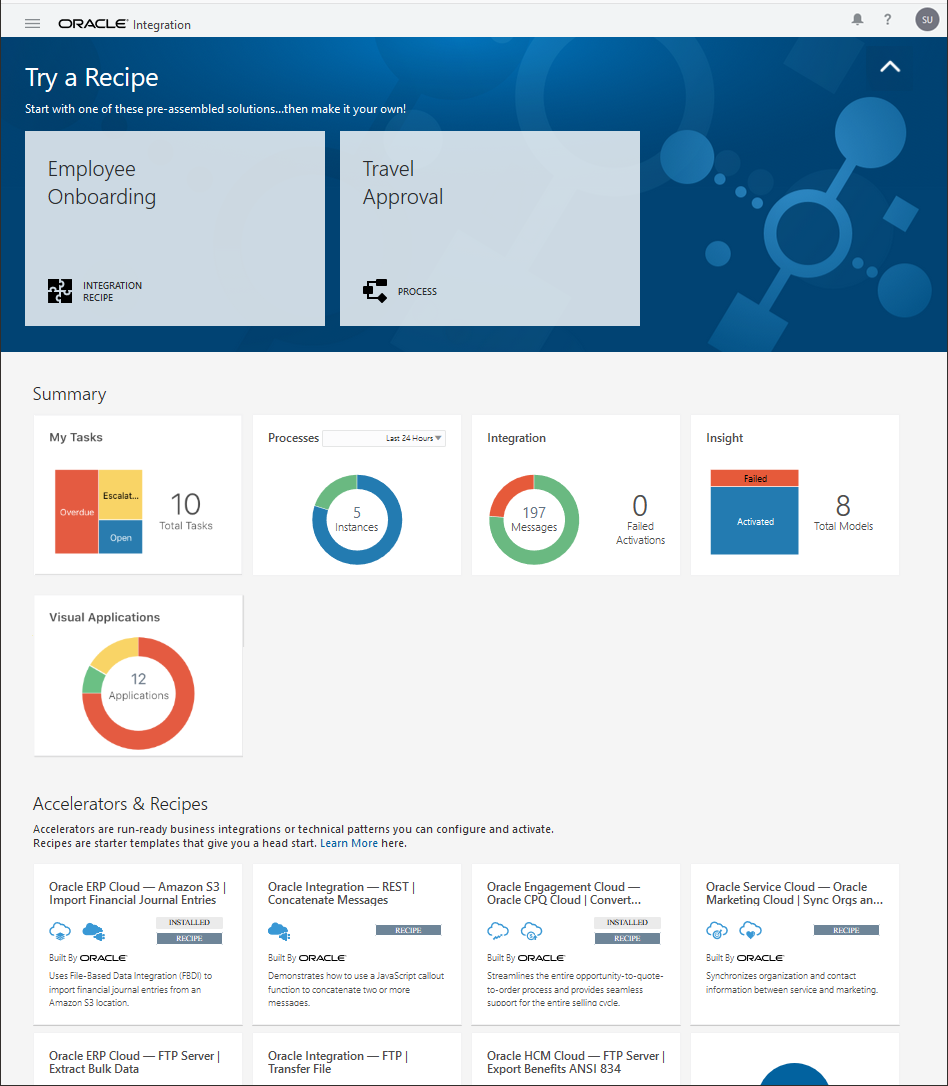Click RECIPE badge on Amazon S3 card

(x=189, y=938)
